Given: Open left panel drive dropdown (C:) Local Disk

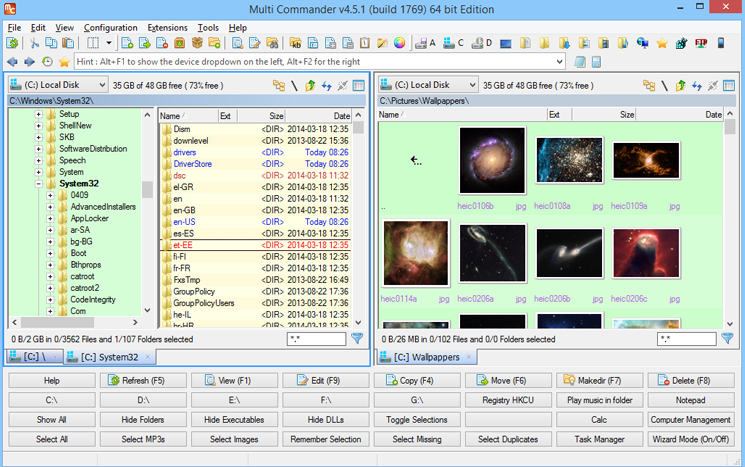Looking at the screenshot, I should (58, 85).
